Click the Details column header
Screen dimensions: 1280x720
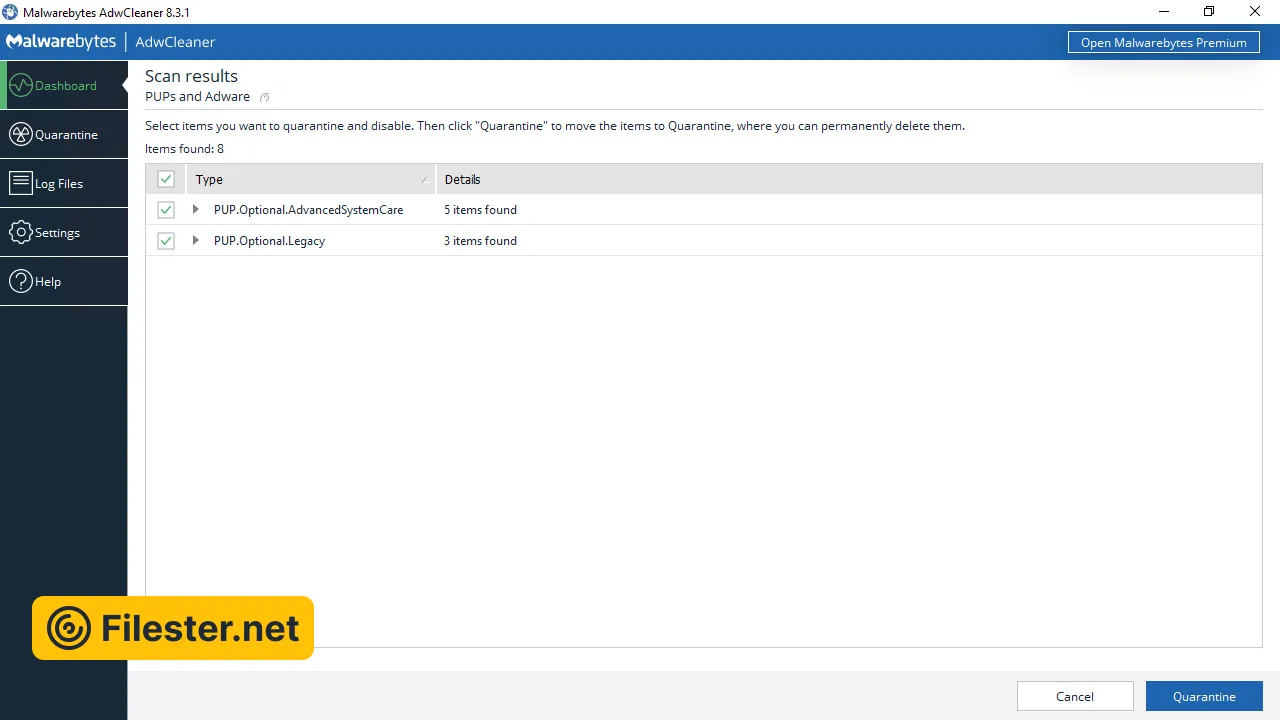click(463, 179)
